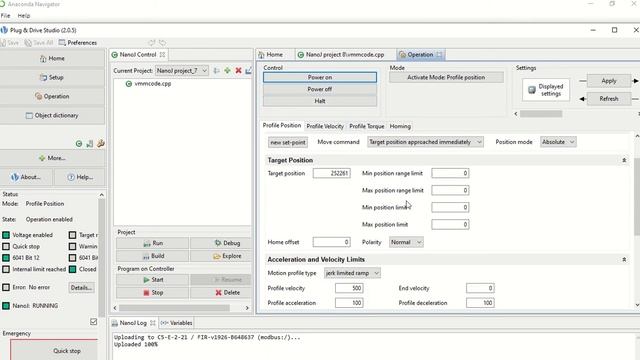Screen dimensions: 640x360
Task: Activate Mode: Profile position
Action: click(x=446, y=77)
